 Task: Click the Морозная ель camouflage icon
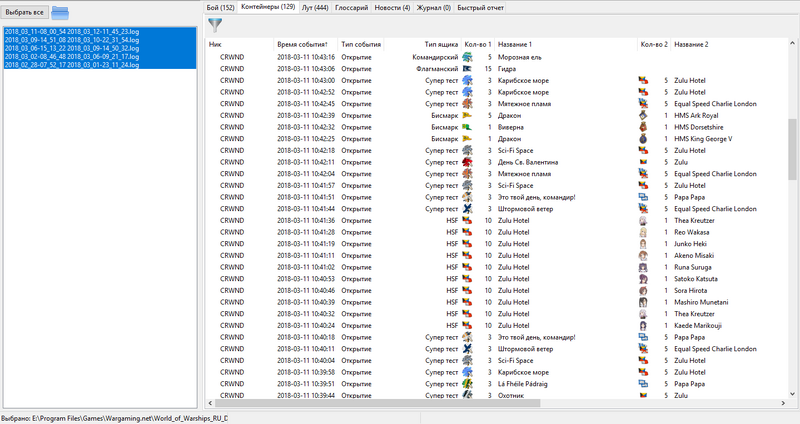(x=466, y=58)
